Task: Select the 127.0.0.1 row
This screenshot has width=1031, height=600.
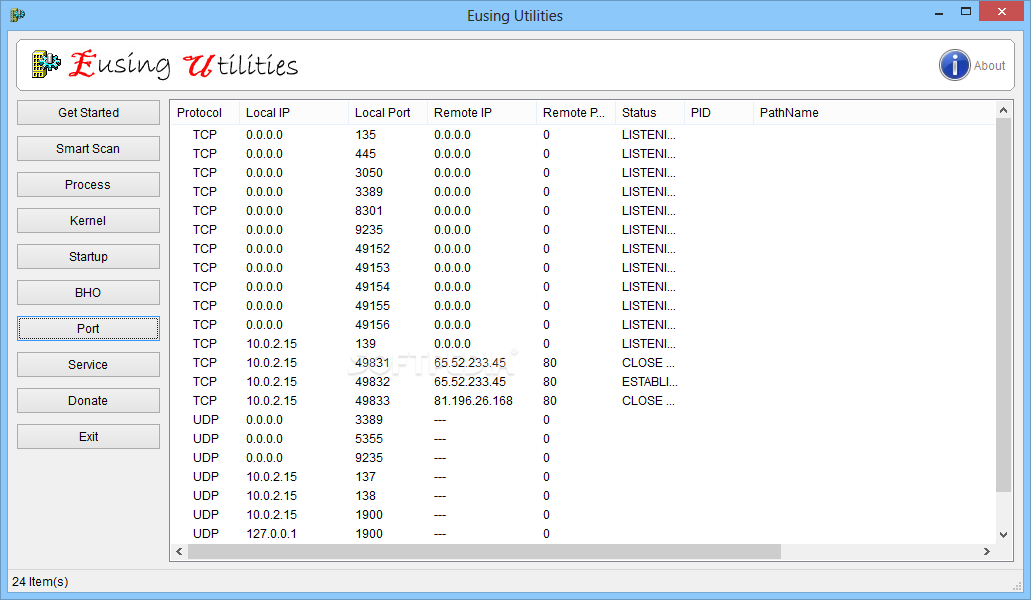Action: [x=583, y=534]
